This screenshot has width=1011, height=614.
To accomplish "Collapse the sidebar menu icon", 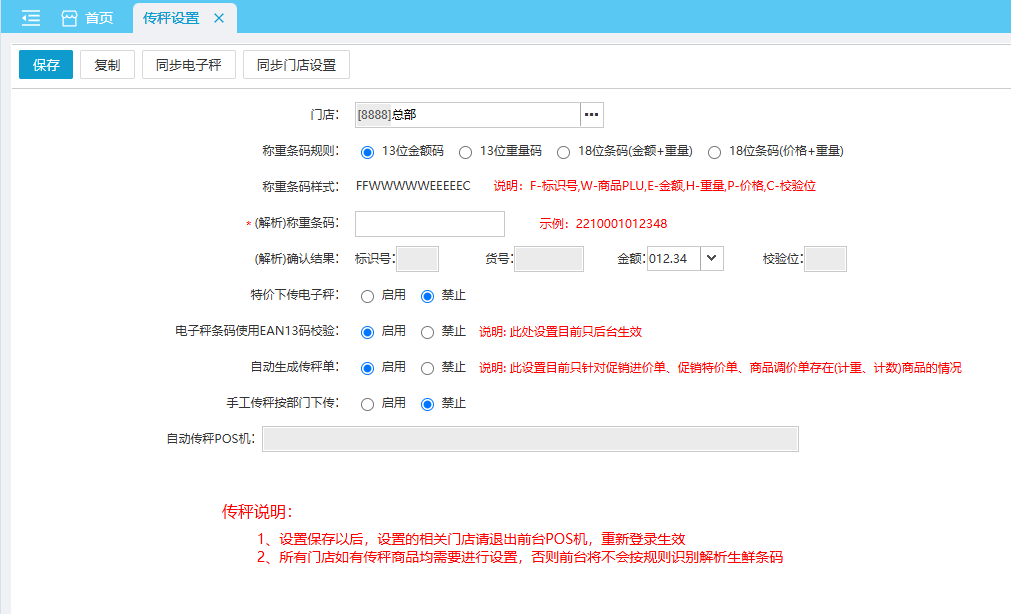I will tap(31, 18).
